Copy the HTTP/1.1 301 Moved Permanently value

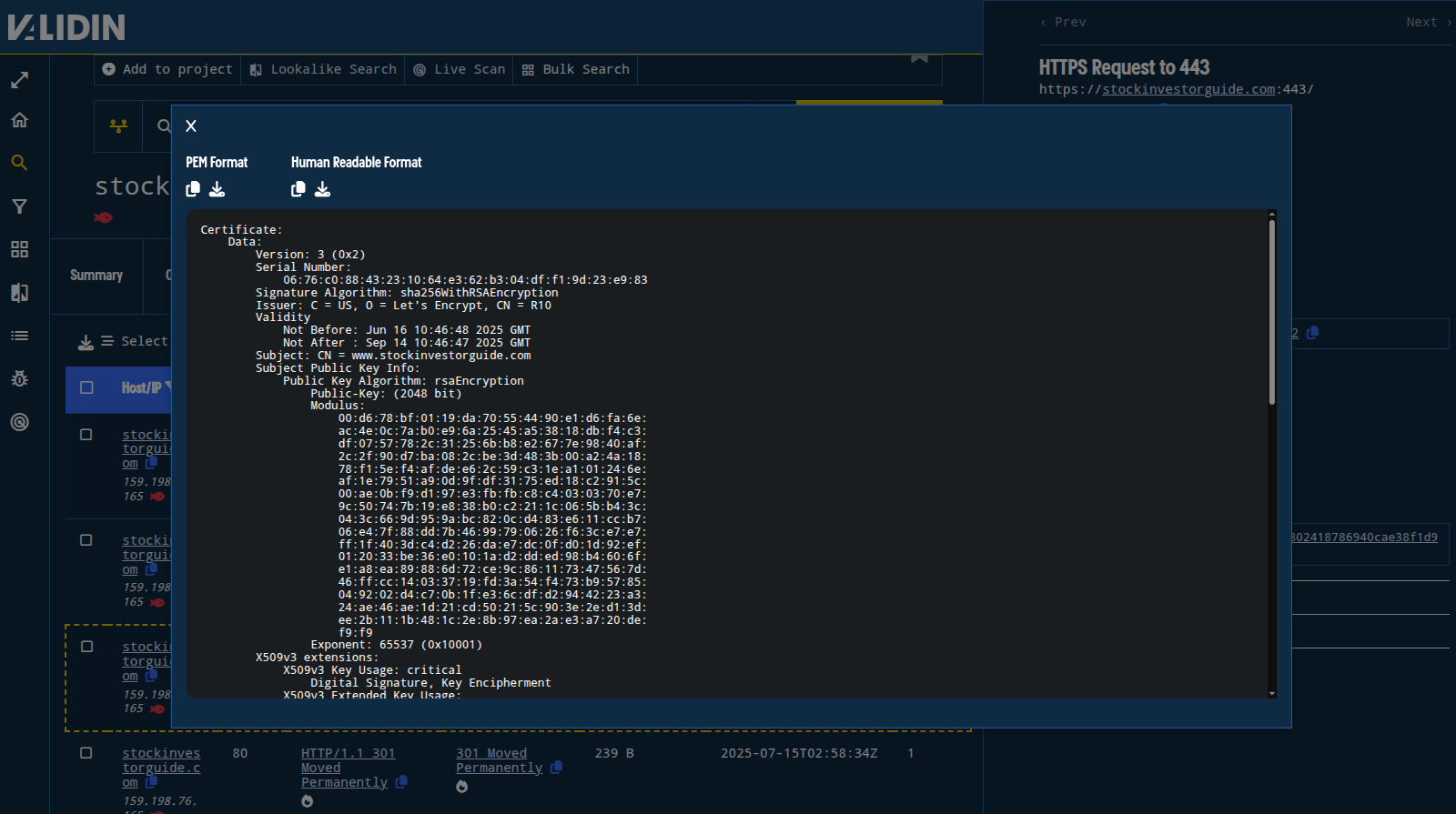click(401, 782)
